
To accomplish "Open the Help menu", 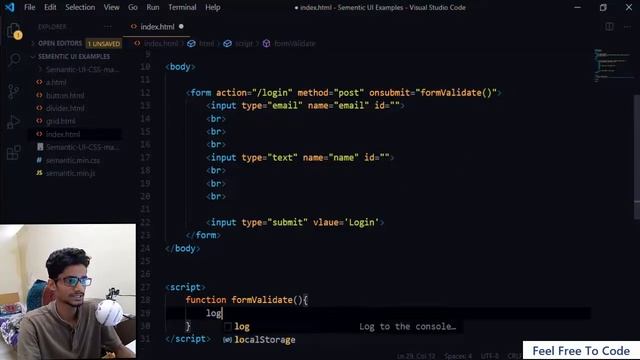I will pyautogui.click(x=213, y=7).
